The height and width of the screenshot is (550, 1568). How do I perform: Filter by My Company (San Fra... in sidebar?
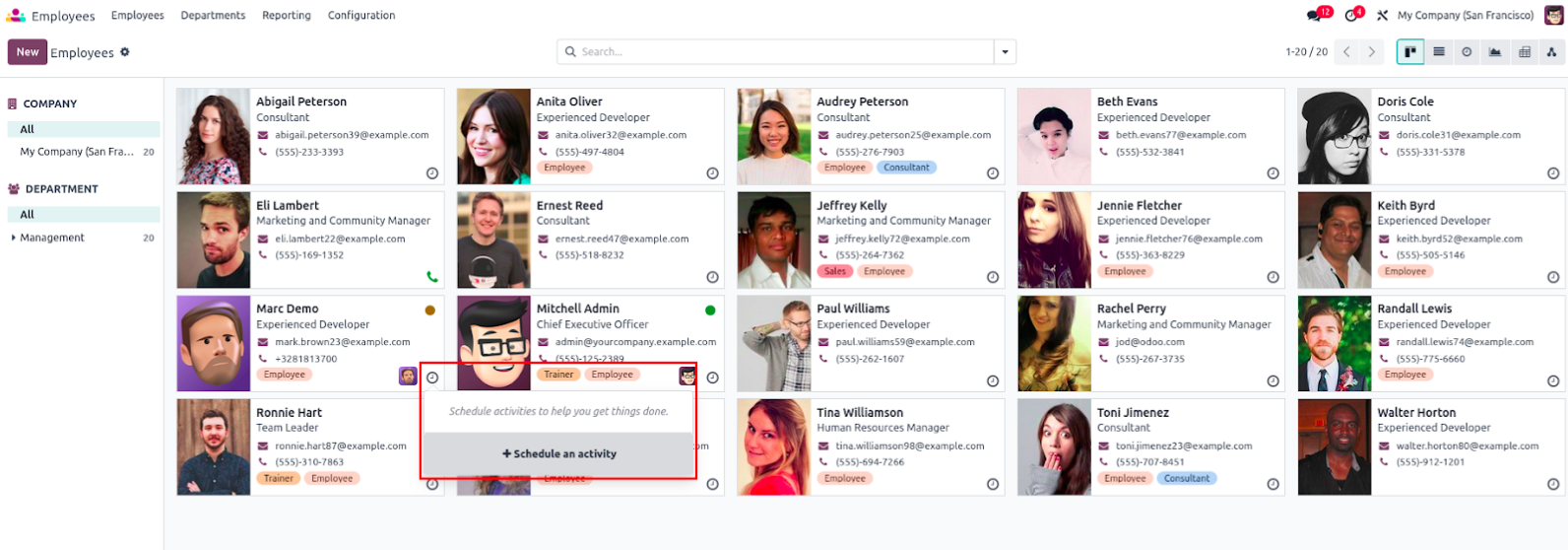pos(77,152)
